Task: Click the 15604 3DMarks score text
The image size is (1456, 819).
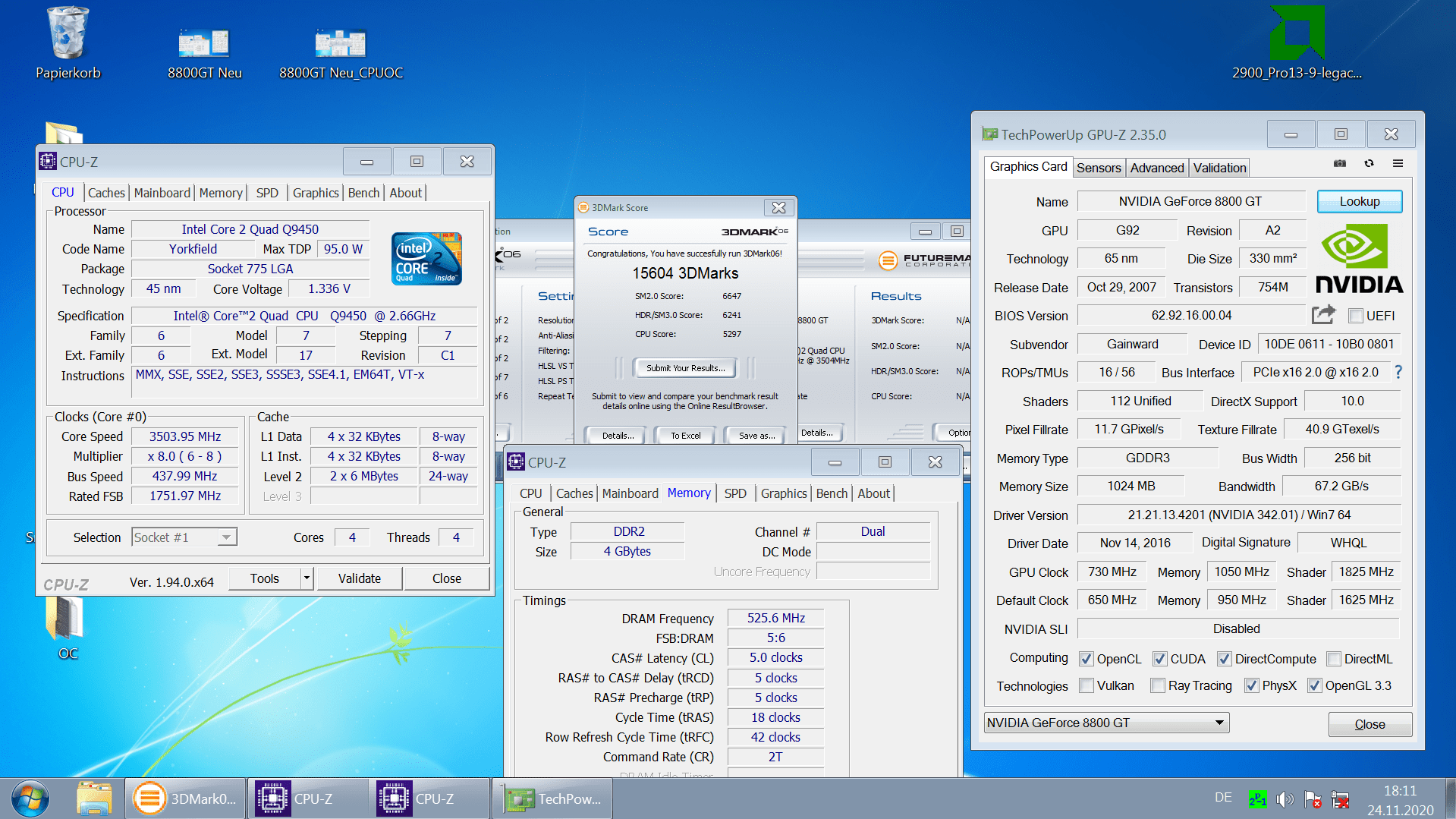Action: pyautogui.click(x=685, y=273)
